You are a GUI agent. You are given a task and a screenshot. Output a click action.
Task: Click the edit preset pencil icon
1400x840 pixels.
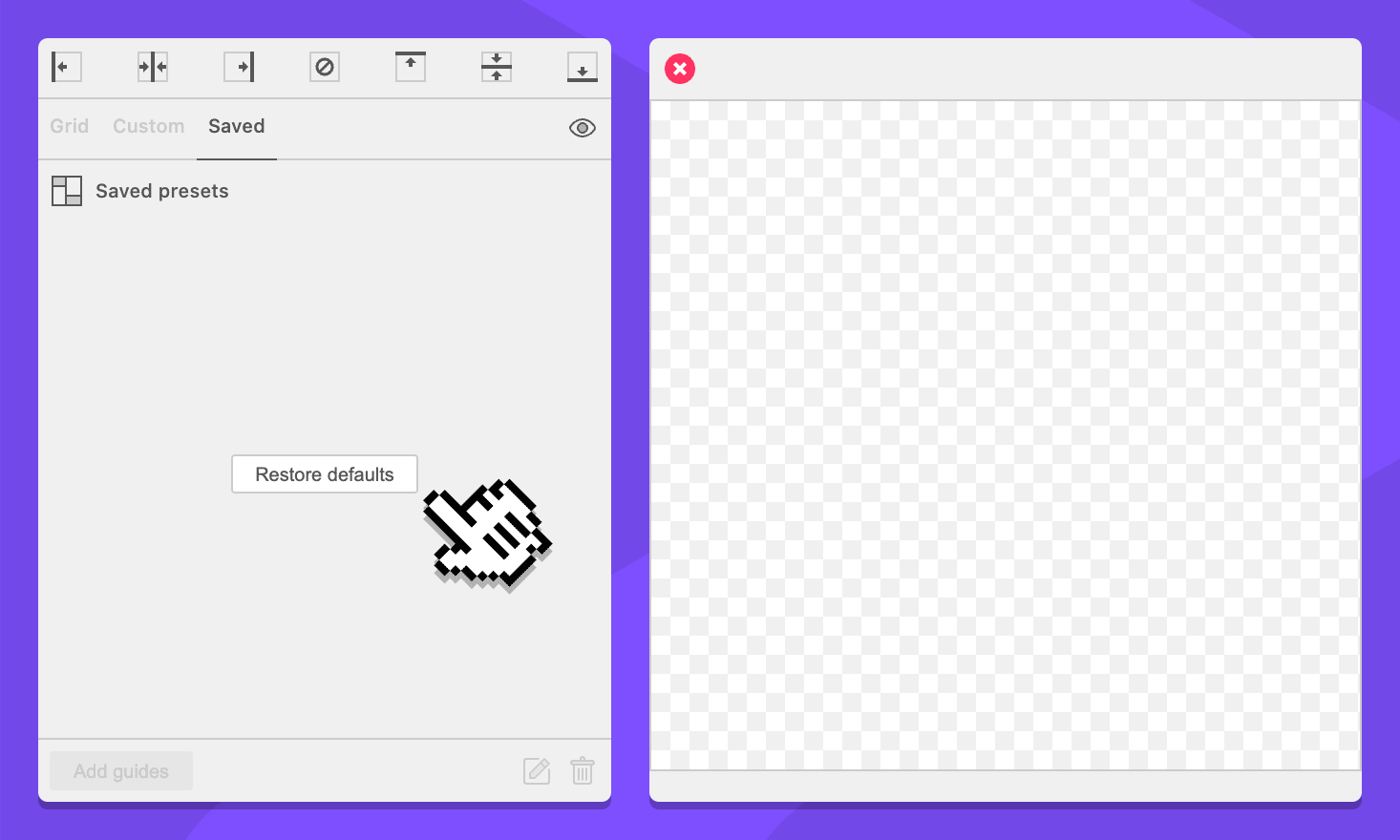(537, 770)
